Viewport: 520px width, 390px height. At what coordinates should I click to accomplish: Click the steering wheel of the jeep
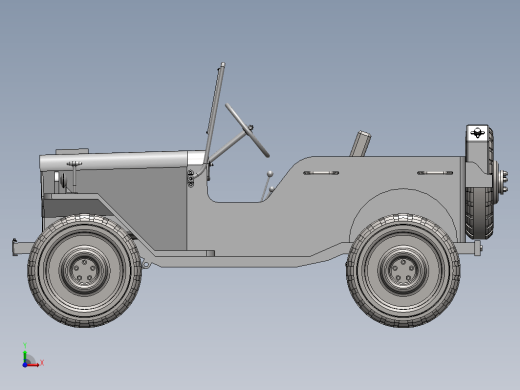[x=247, y=130]
